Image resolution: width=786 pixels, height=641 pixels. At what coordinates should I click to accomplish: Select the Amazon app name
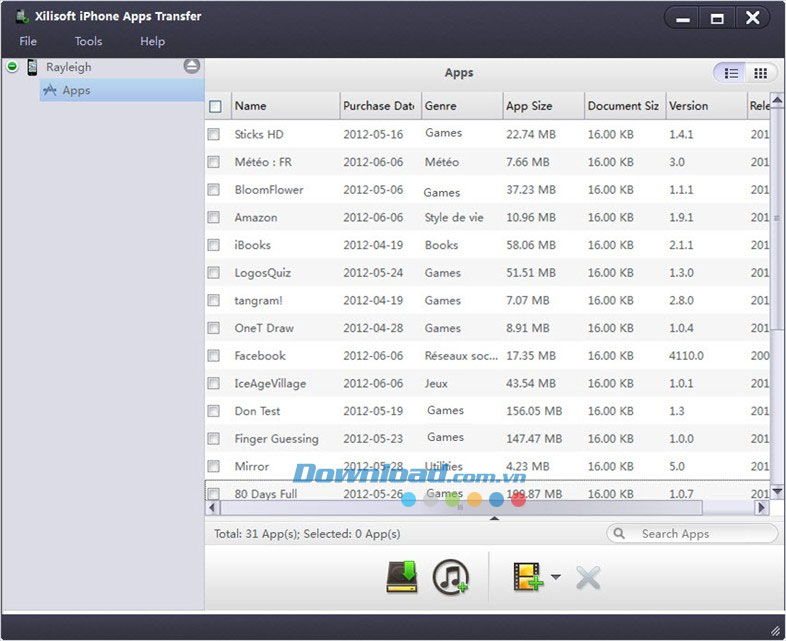(x=256, y=218)
